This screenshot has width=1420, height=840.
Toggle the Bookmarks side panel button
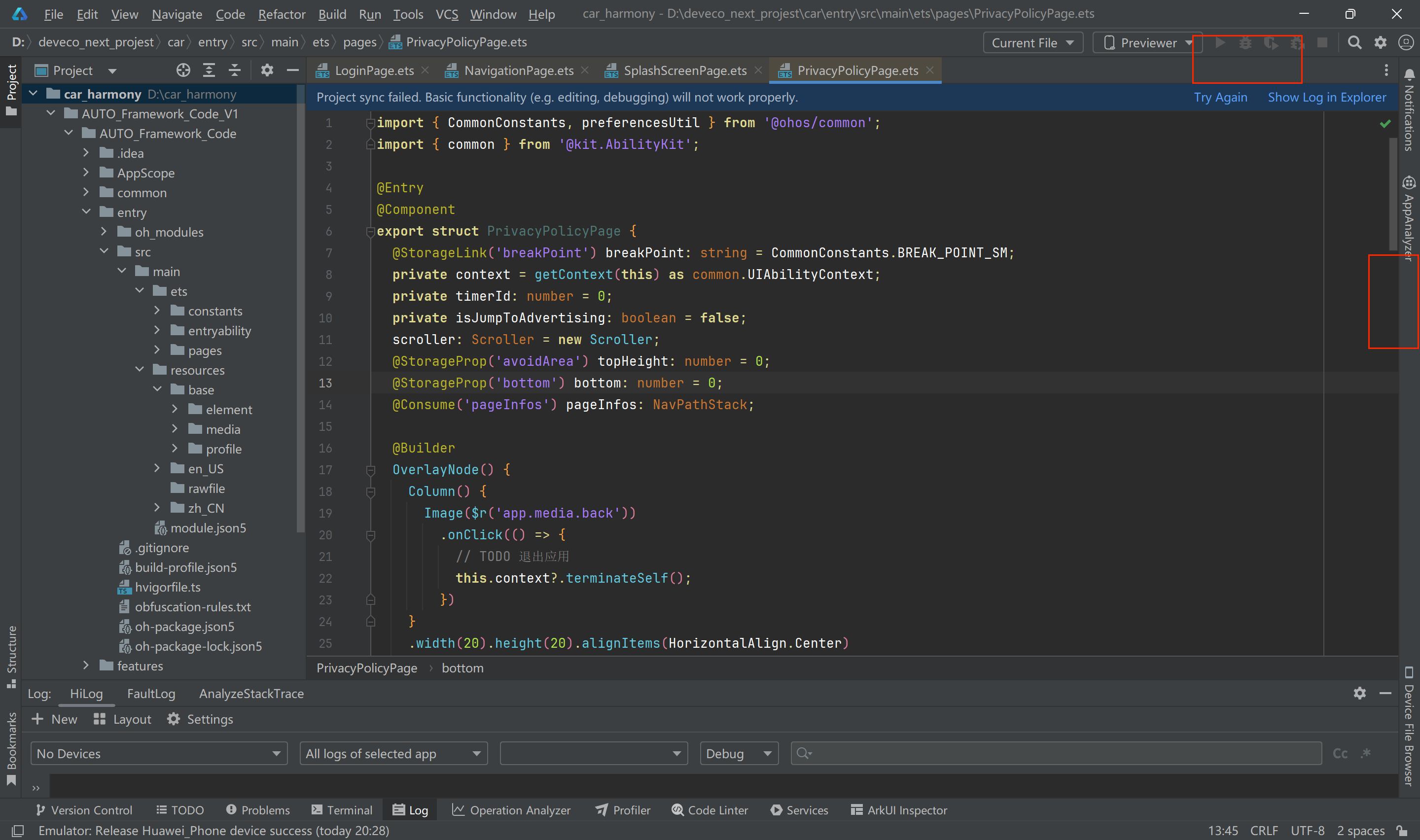(x=11, y=748)
